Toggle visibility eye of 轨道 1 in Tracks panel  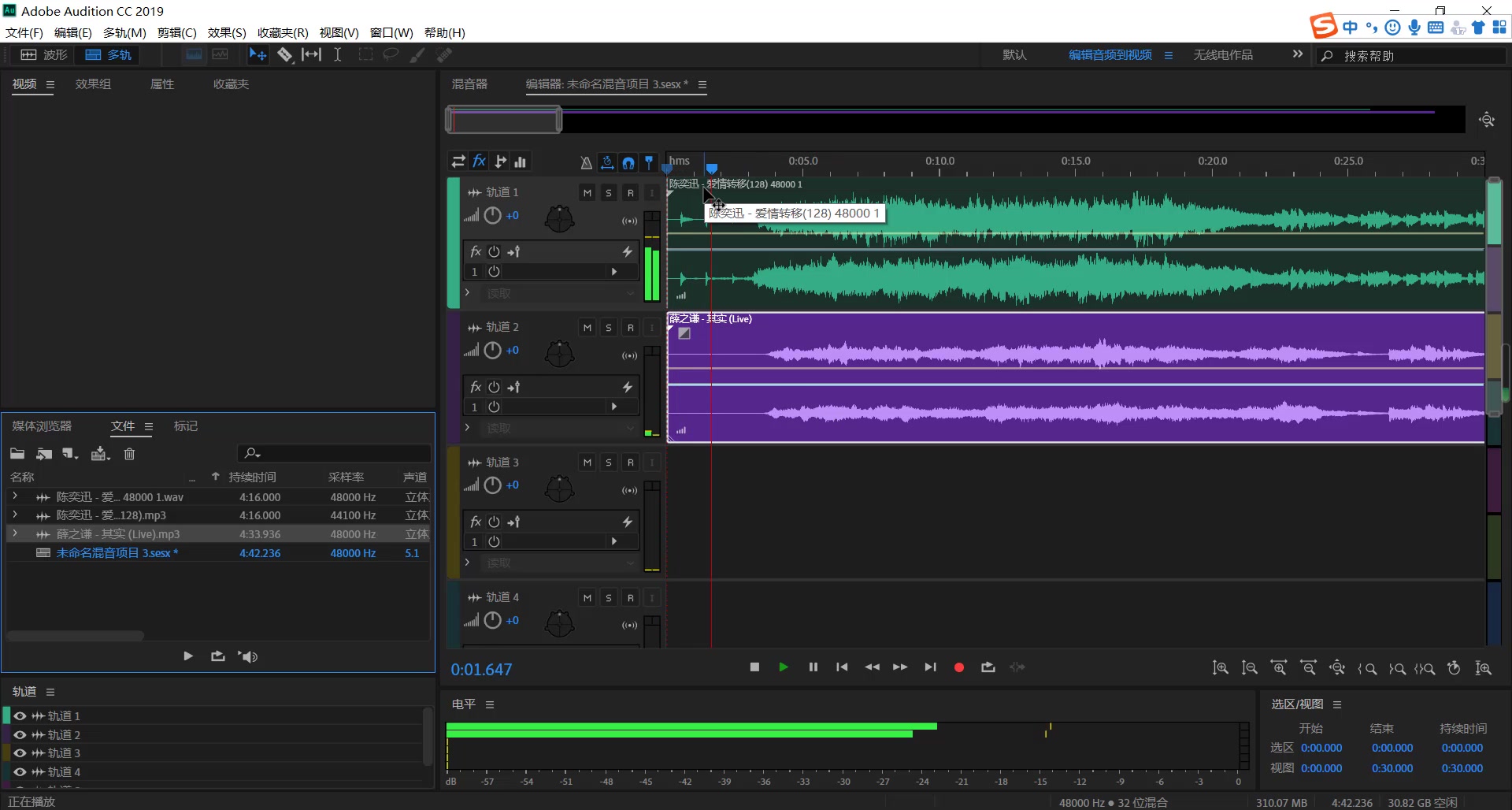[x=20, y=716]
